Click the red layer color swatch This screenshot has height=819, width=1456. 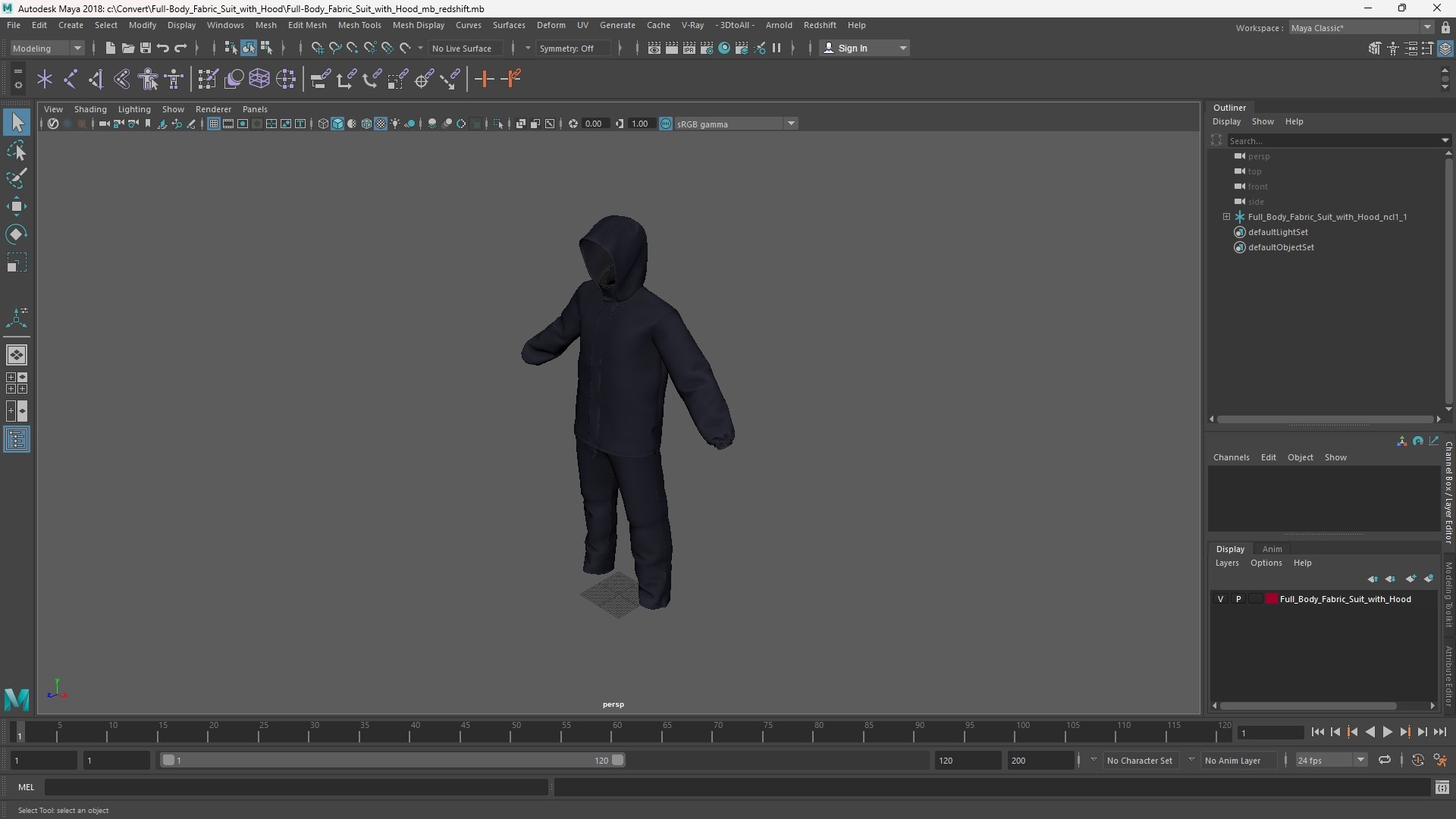coord(1272,599)
